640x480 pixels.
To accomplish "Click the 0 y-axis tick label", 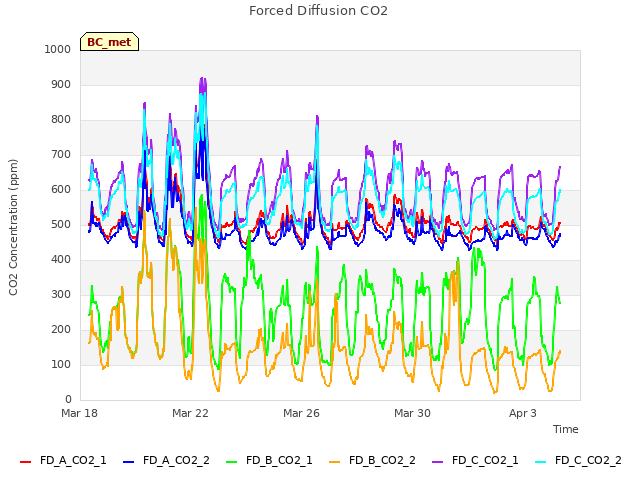I will click(68, 400).
